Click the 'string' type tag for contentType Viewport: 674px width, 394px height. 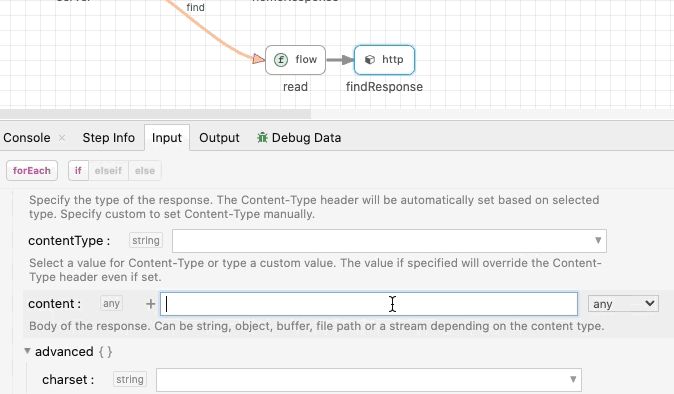(x=146, y=240)
